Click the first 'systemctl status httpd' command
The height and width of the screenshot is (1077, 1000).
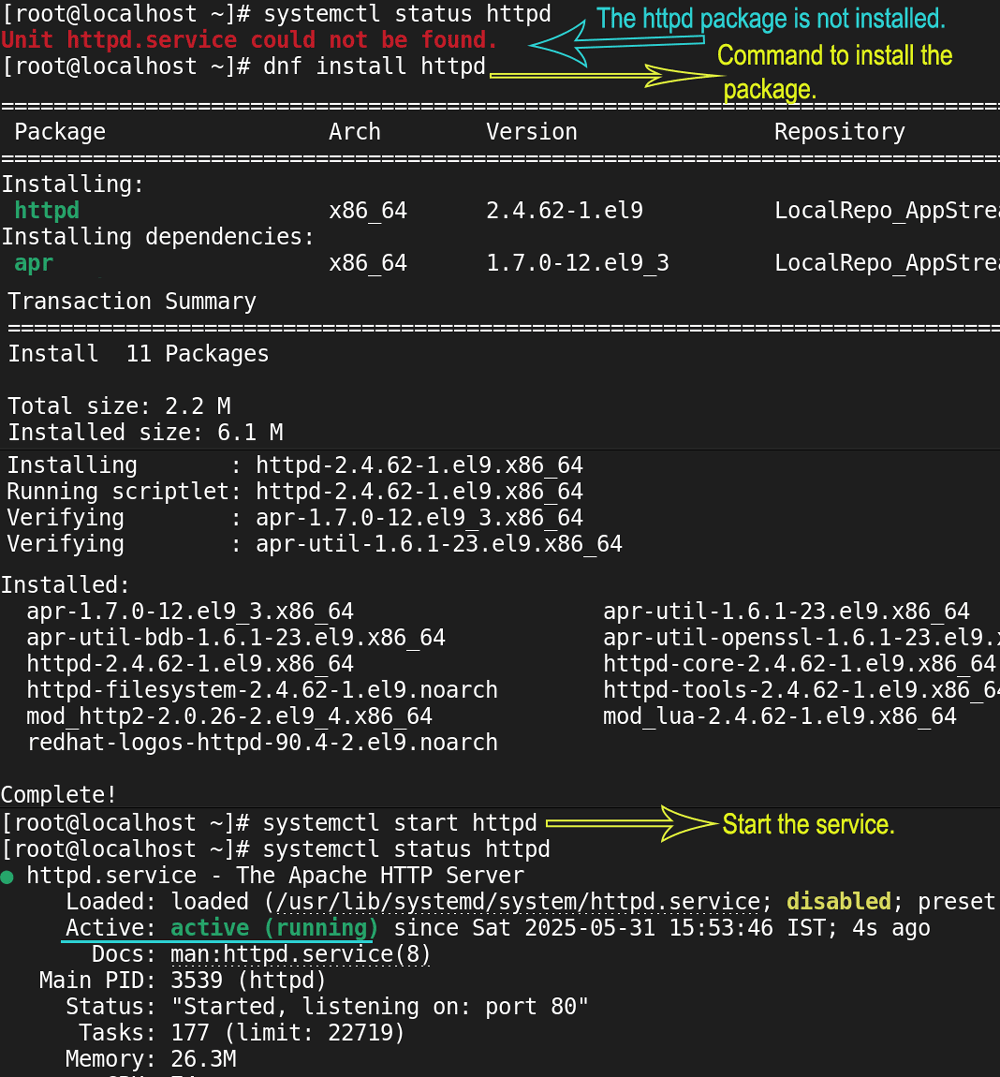(407, 14)
